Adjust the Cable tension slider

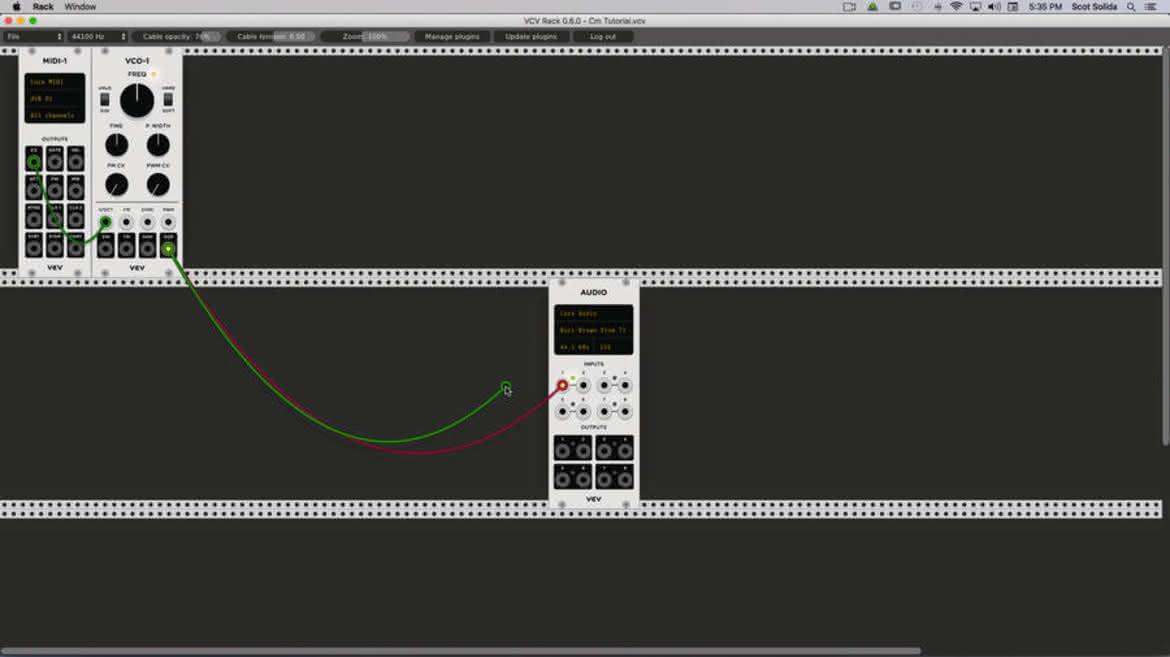[x=272, y=37]
